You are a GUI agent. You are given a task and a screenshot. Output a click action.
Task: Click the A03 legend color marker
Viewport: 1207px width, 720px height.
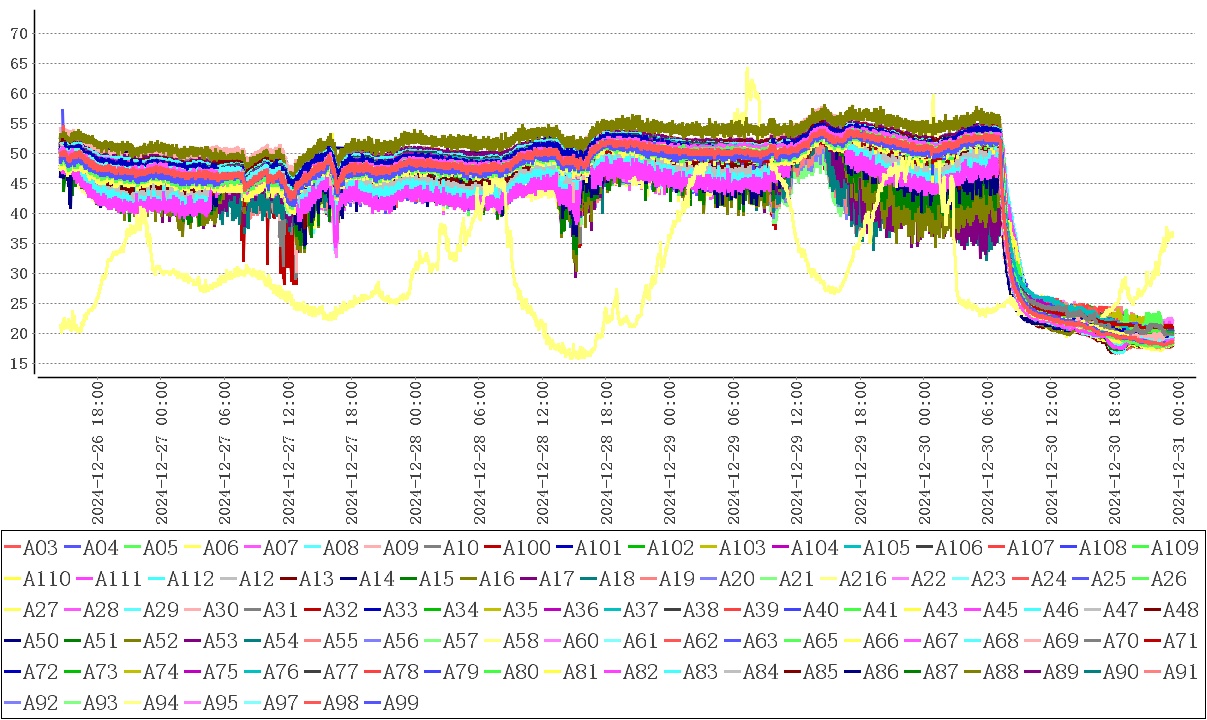[13, 547]
